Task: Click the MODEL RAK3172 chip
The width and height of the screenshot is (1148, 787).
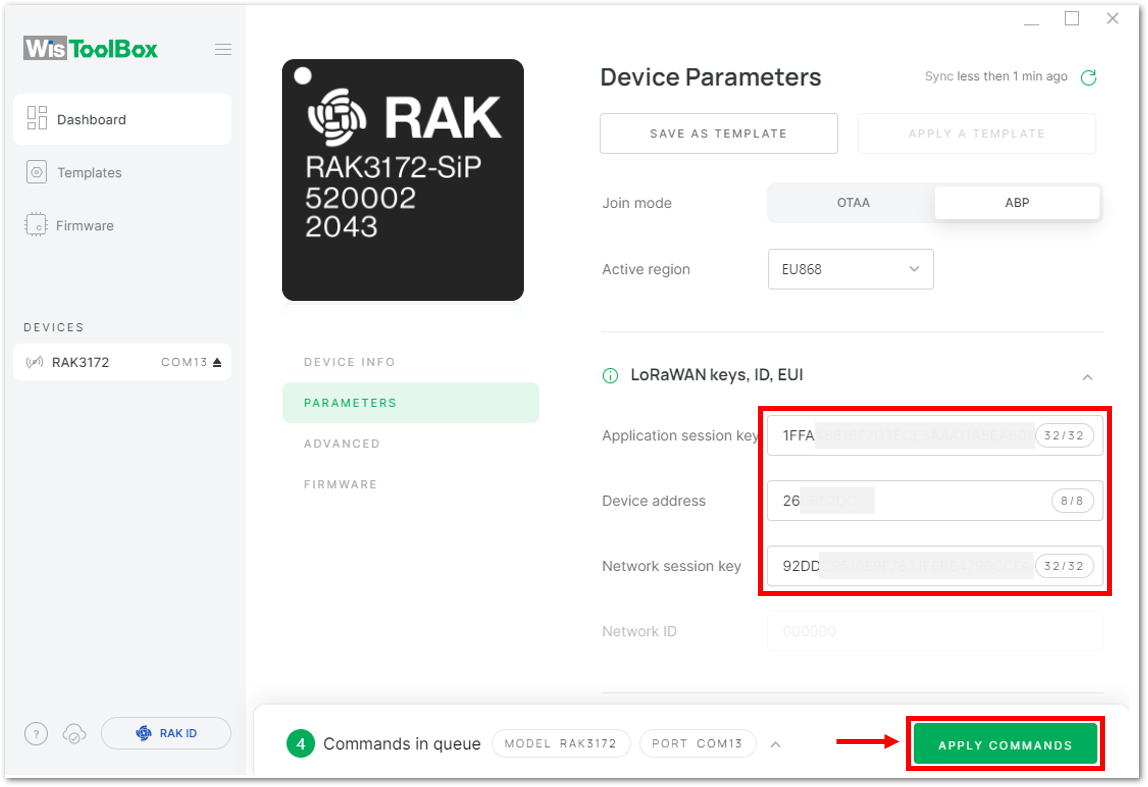Action: (561, 744)
